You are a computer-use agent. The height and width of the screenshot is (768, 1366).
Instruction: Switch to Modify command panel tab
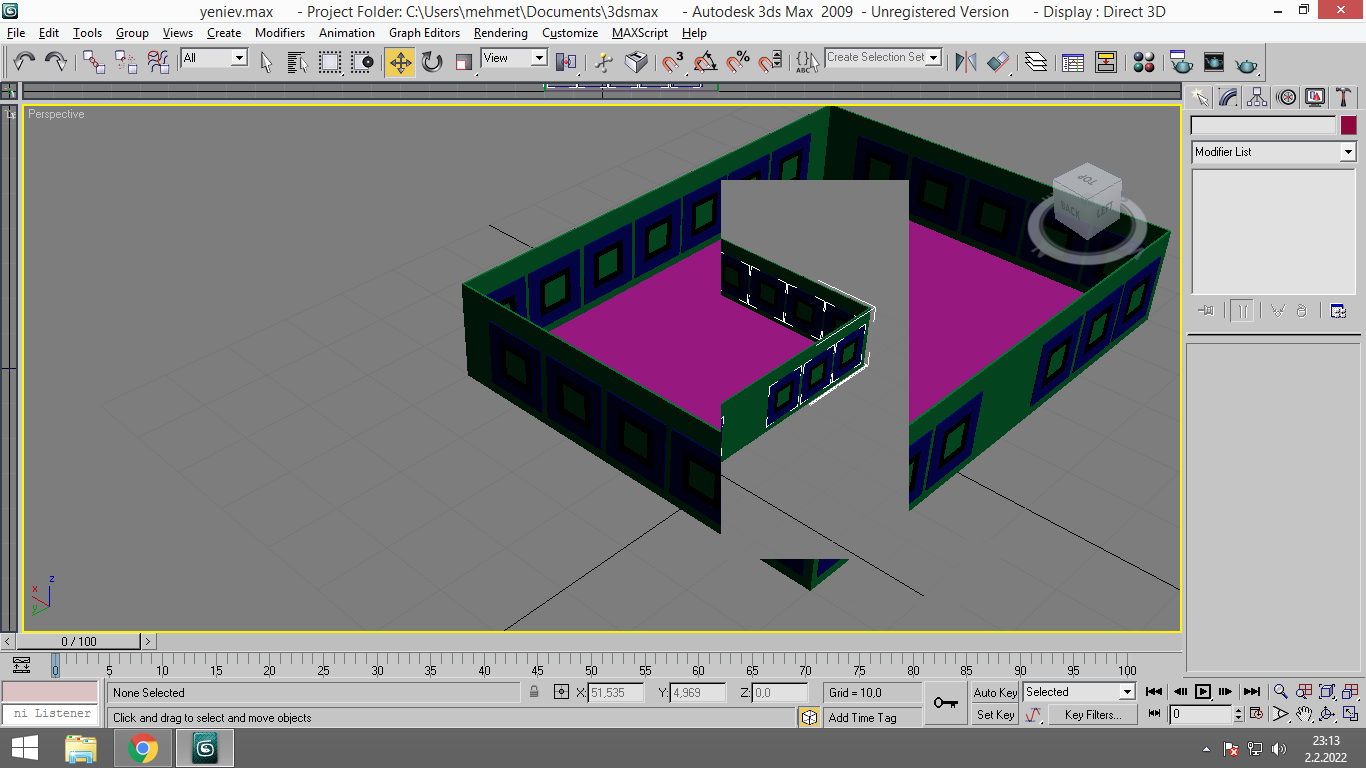pos(1228,97)
